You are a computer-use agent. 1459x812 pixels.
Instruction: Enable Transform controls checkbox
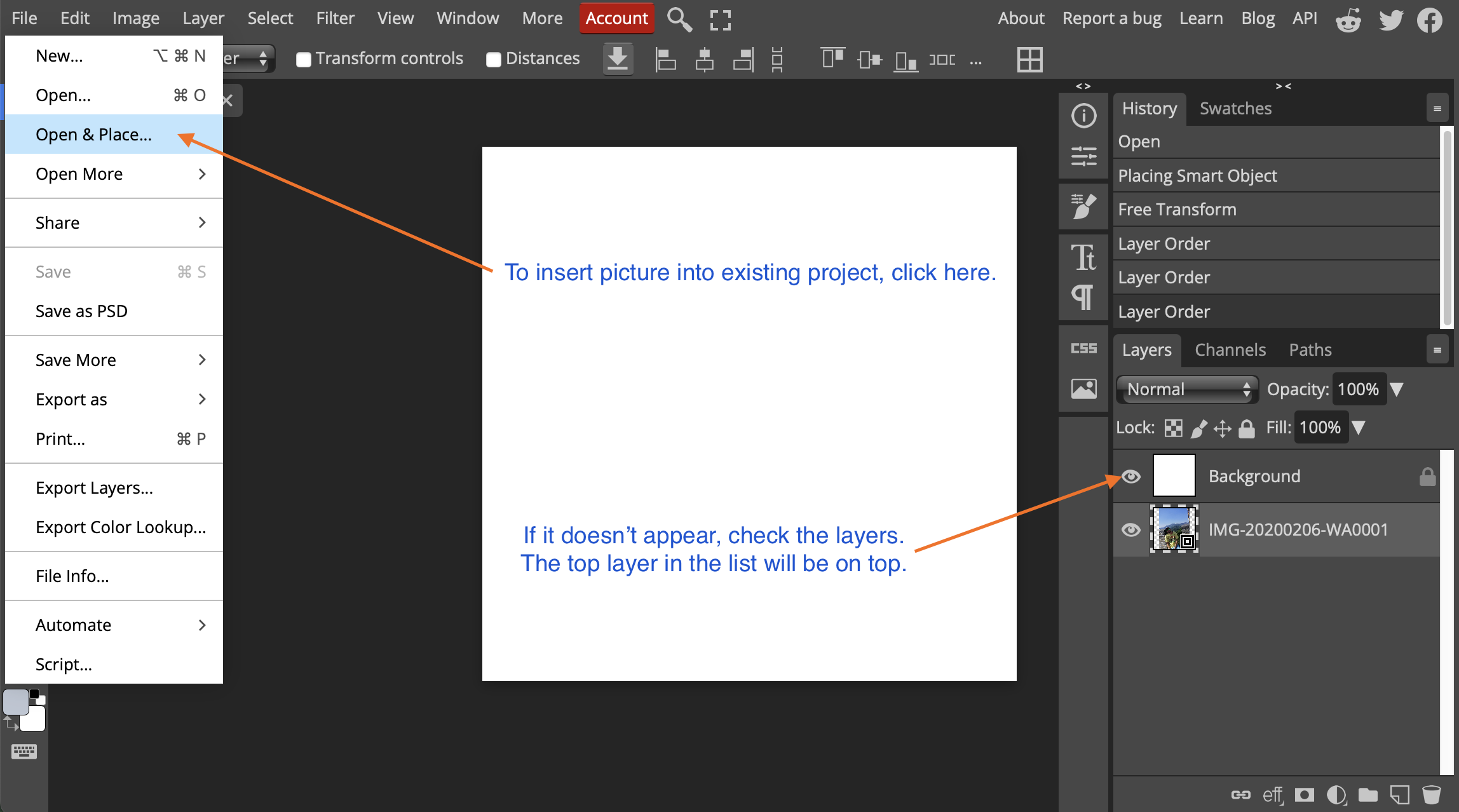pyautogui.click(x=304, y=59)
